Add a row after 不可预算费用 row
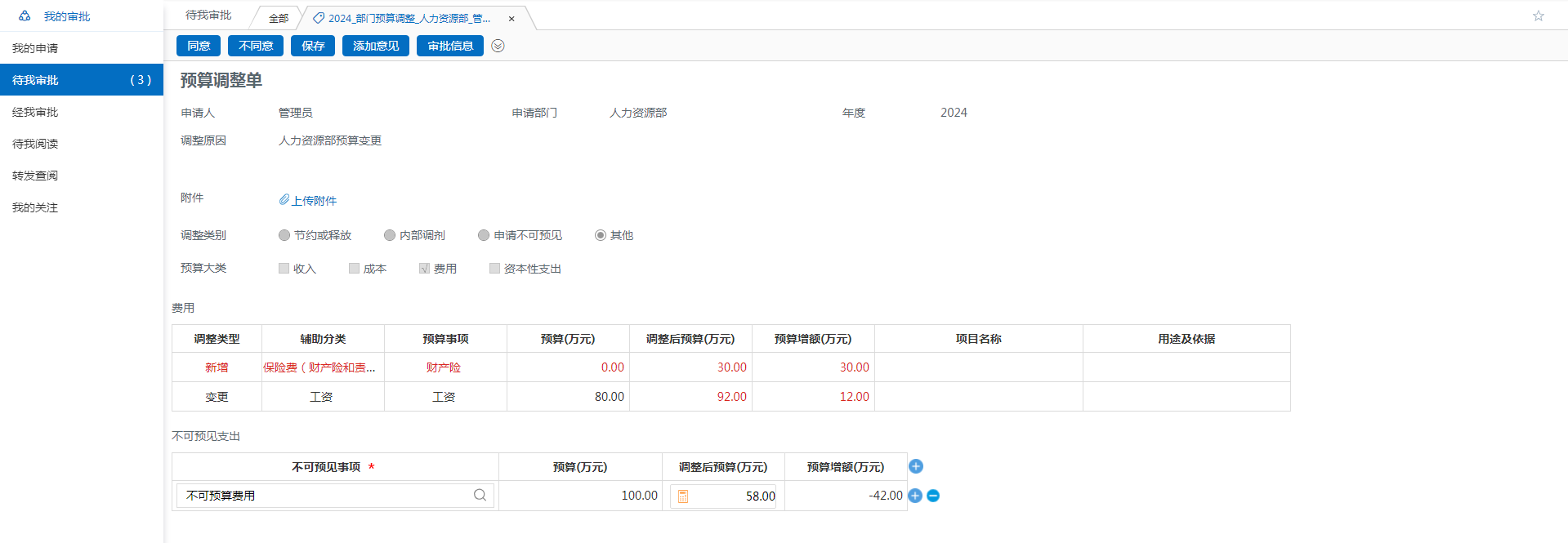 click(x=915, y=496)
